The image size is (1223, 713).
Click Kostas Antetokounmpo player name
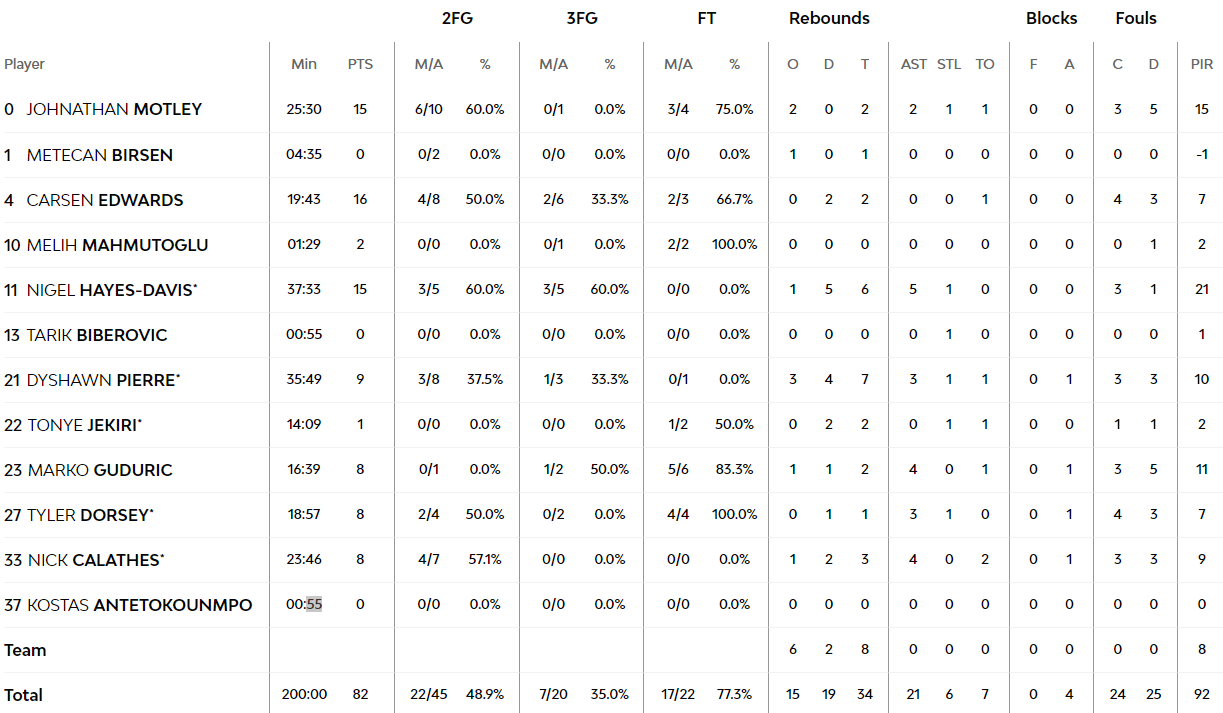[140, 605]
